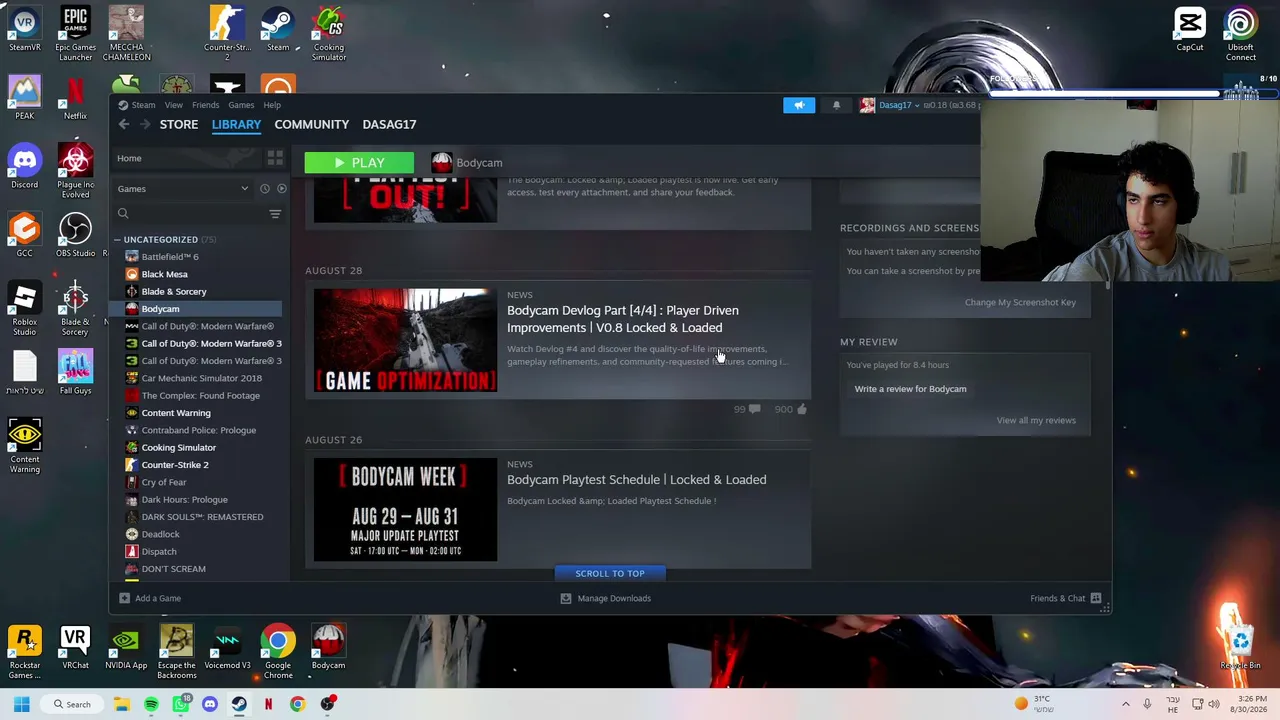This screenshot has width=1280, height=720.
Task: Click the comments icon on the devlog post
Action: pyautogui.click(x=754, y=409)
